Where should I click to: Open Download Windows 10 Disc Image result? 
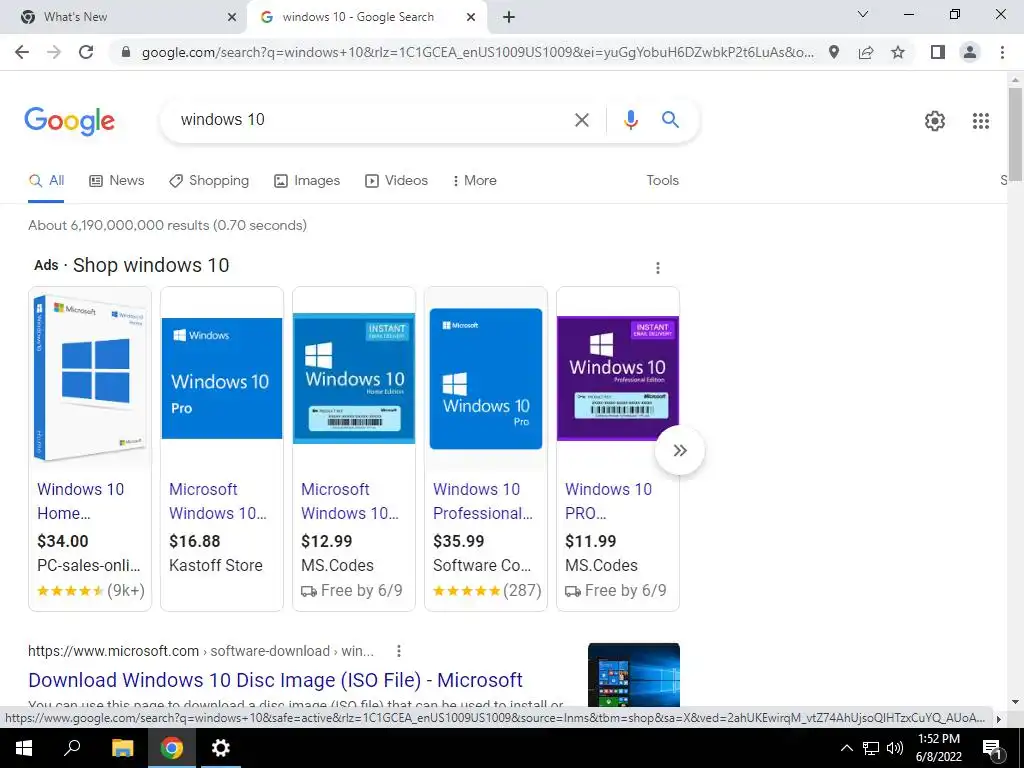point(275,680)
